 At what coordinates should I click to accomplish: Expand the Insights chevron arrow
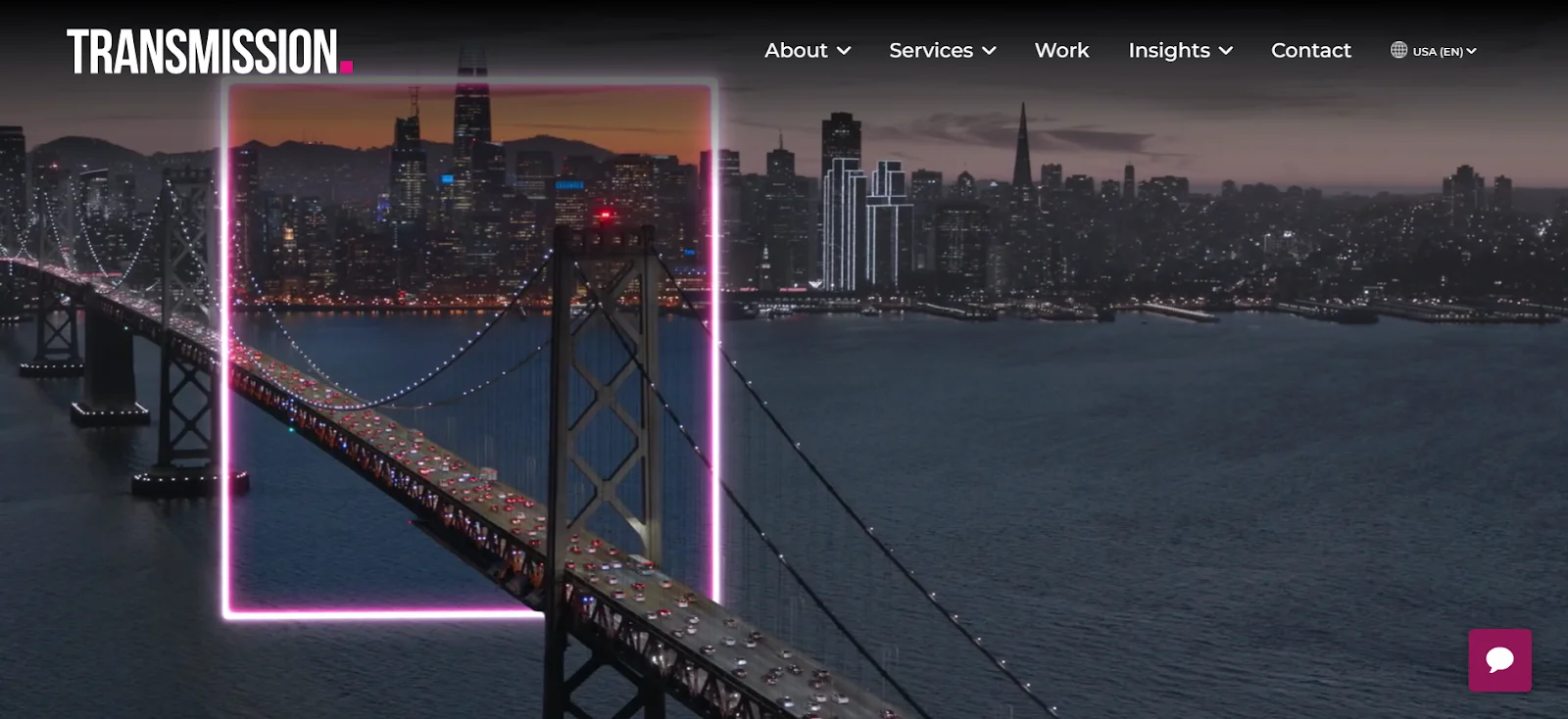pyautogui.click(x=1225, y=51)
